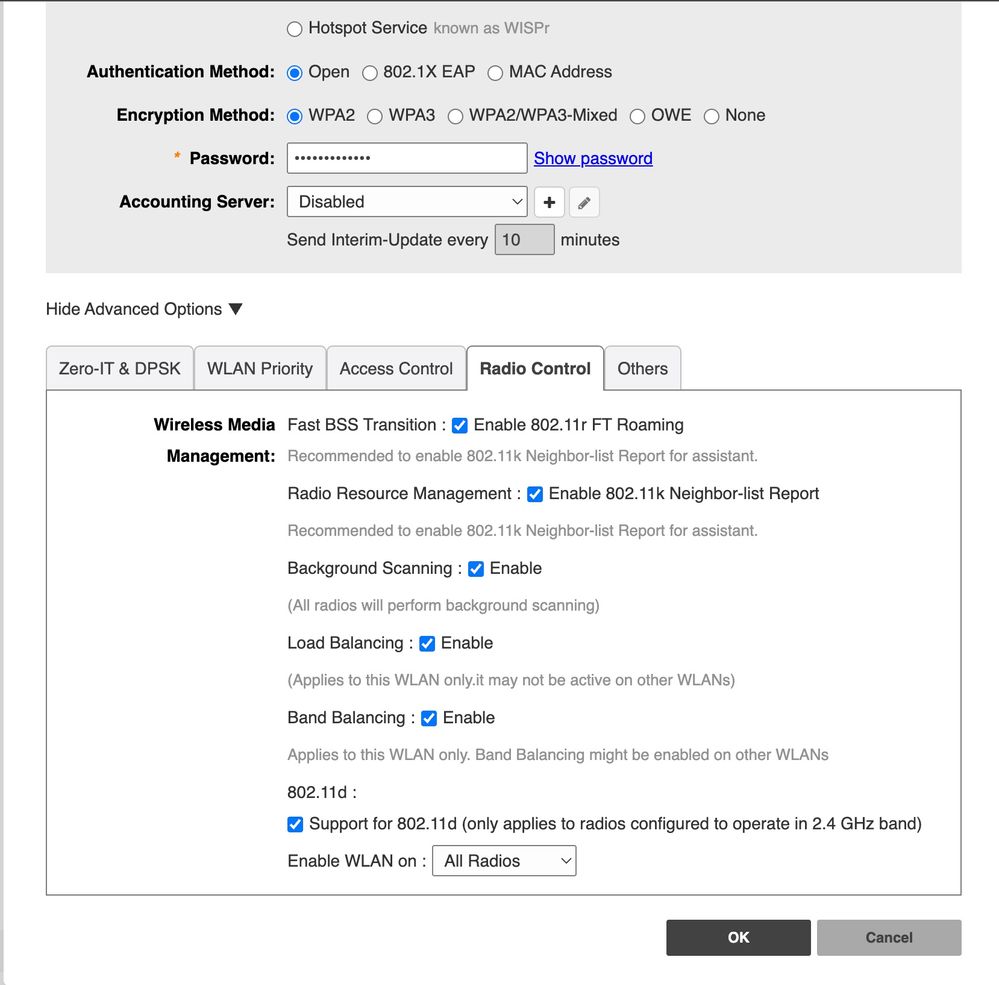Viewport: 999px width, 985px height.
Task: Uncheck Support for 802.11d checkbox
Action: [x=295, y=824]
